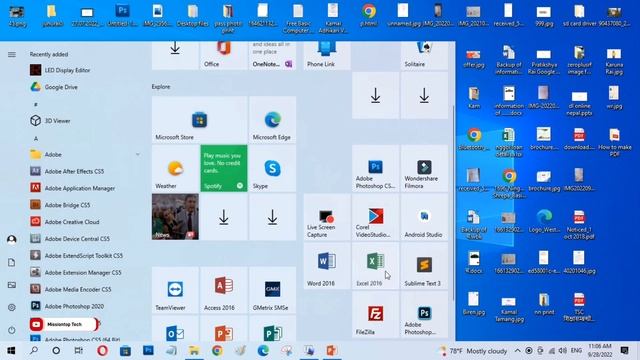
Task: Open Adobe Application Manager
Action: (x=85, y=188)
